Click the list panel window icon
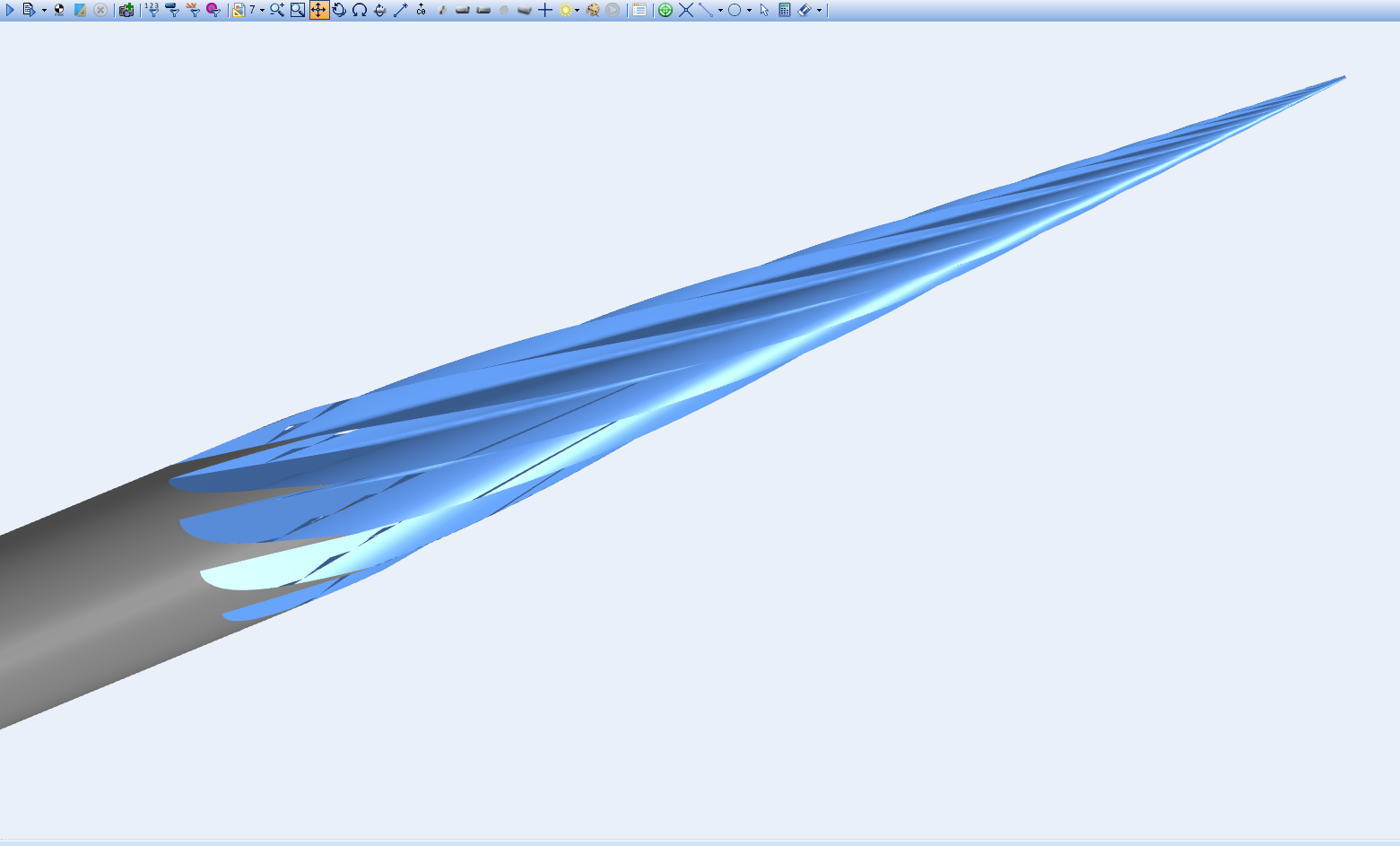The image size is (1400, 846). click(639, 10)
